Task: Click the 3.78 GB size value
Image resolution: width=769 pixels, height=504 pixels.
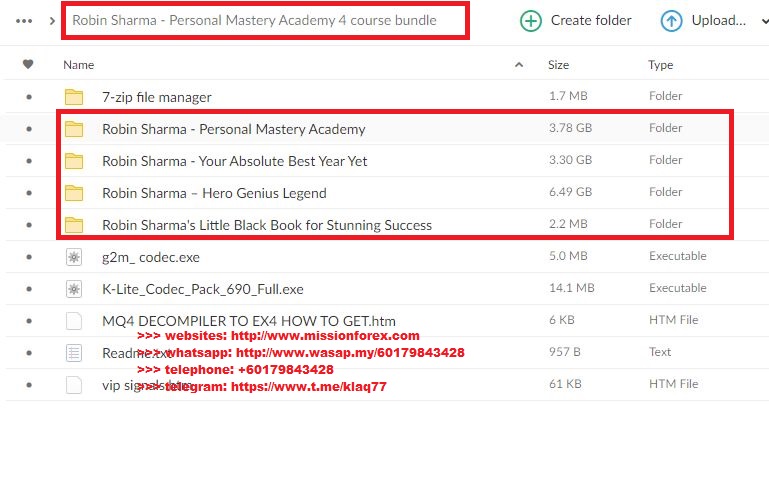Action: (570, 128)
